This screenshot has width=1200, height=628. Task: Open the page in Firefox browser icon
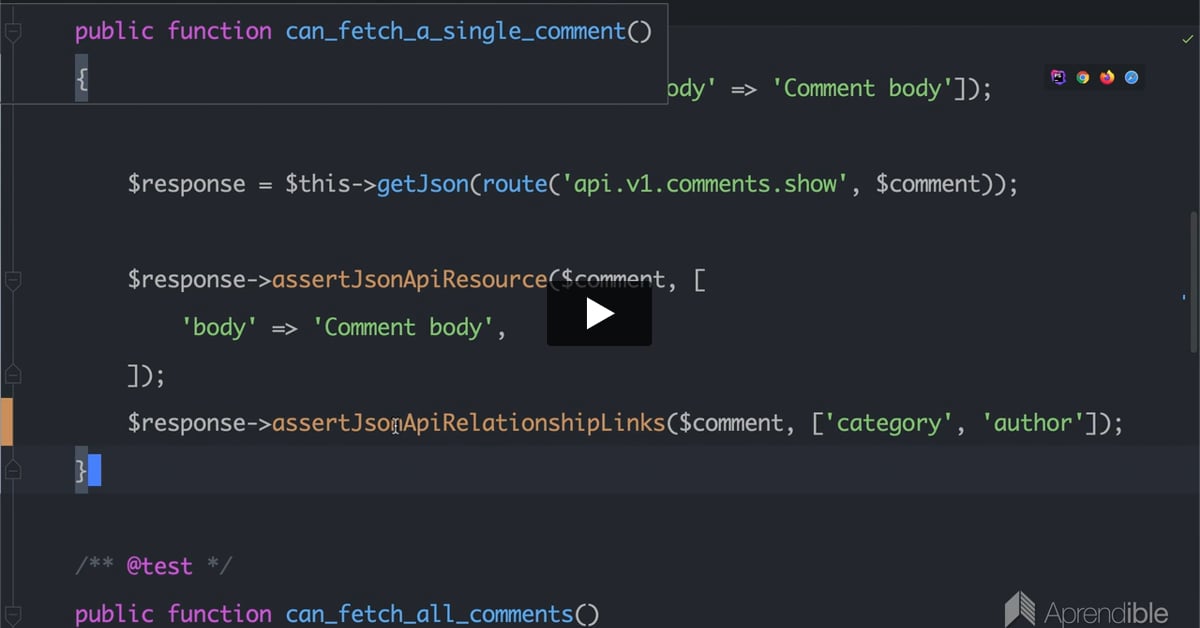point(1107,77)
